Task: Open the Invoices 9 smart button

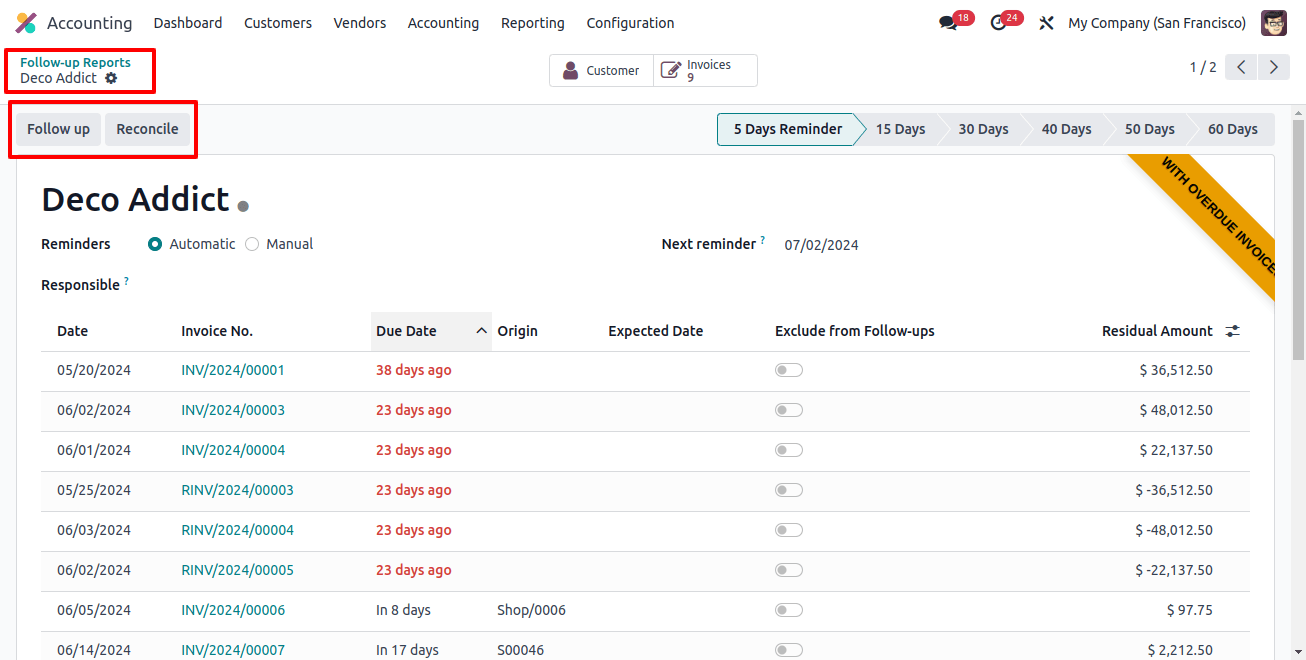Action: 705,71
